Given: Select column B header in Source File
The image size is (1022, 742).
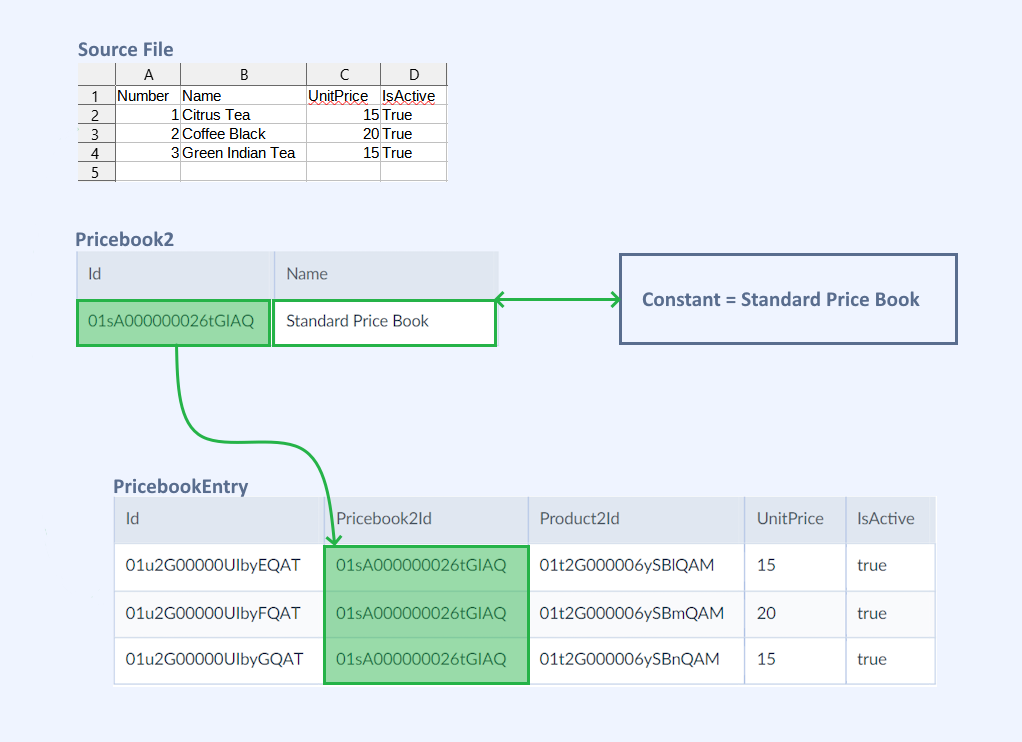Looking at the screenshot, I should [243, 74].
